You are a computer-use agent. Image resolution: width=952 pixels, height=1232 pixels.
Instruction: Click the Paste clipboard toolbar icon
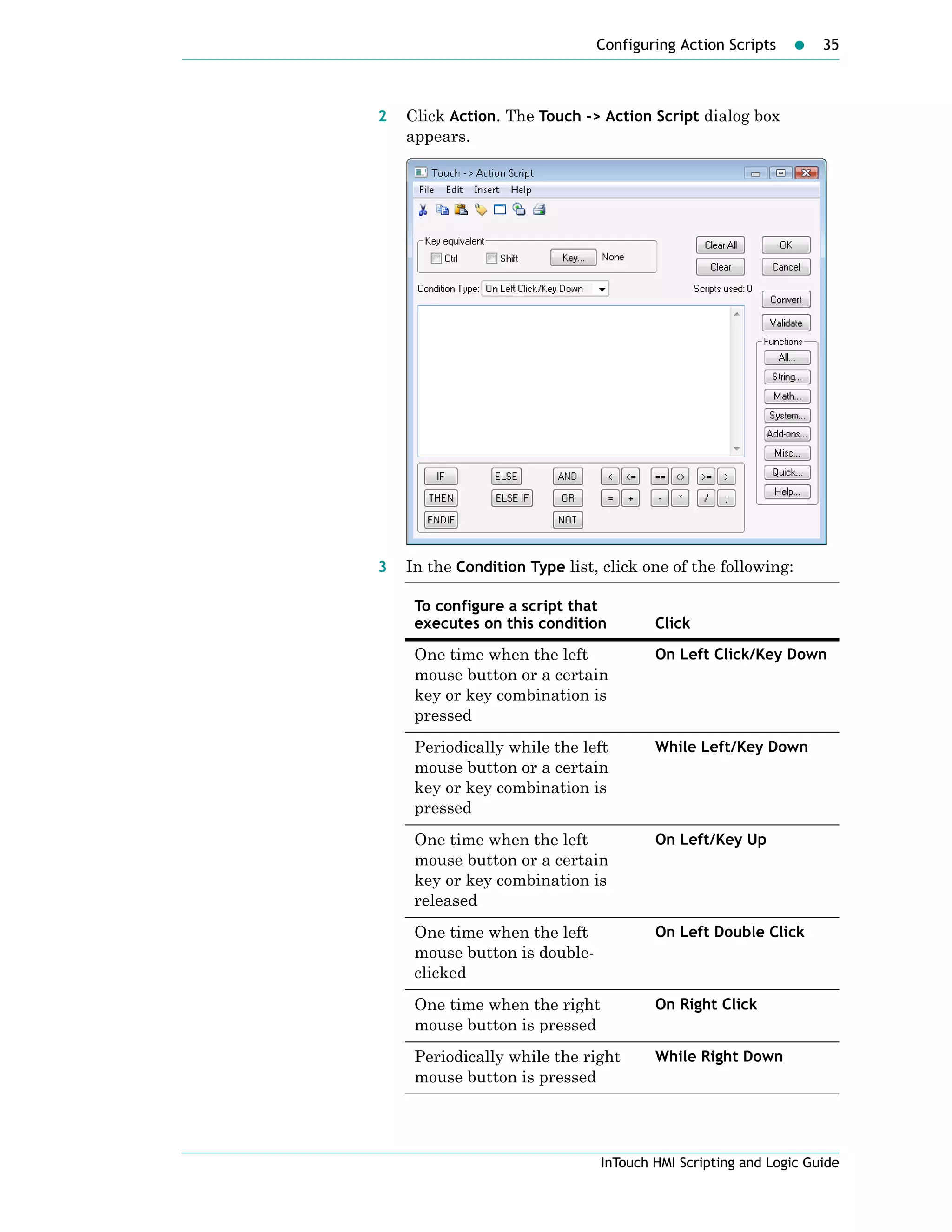pyautogui.click(x=461, y=211)
